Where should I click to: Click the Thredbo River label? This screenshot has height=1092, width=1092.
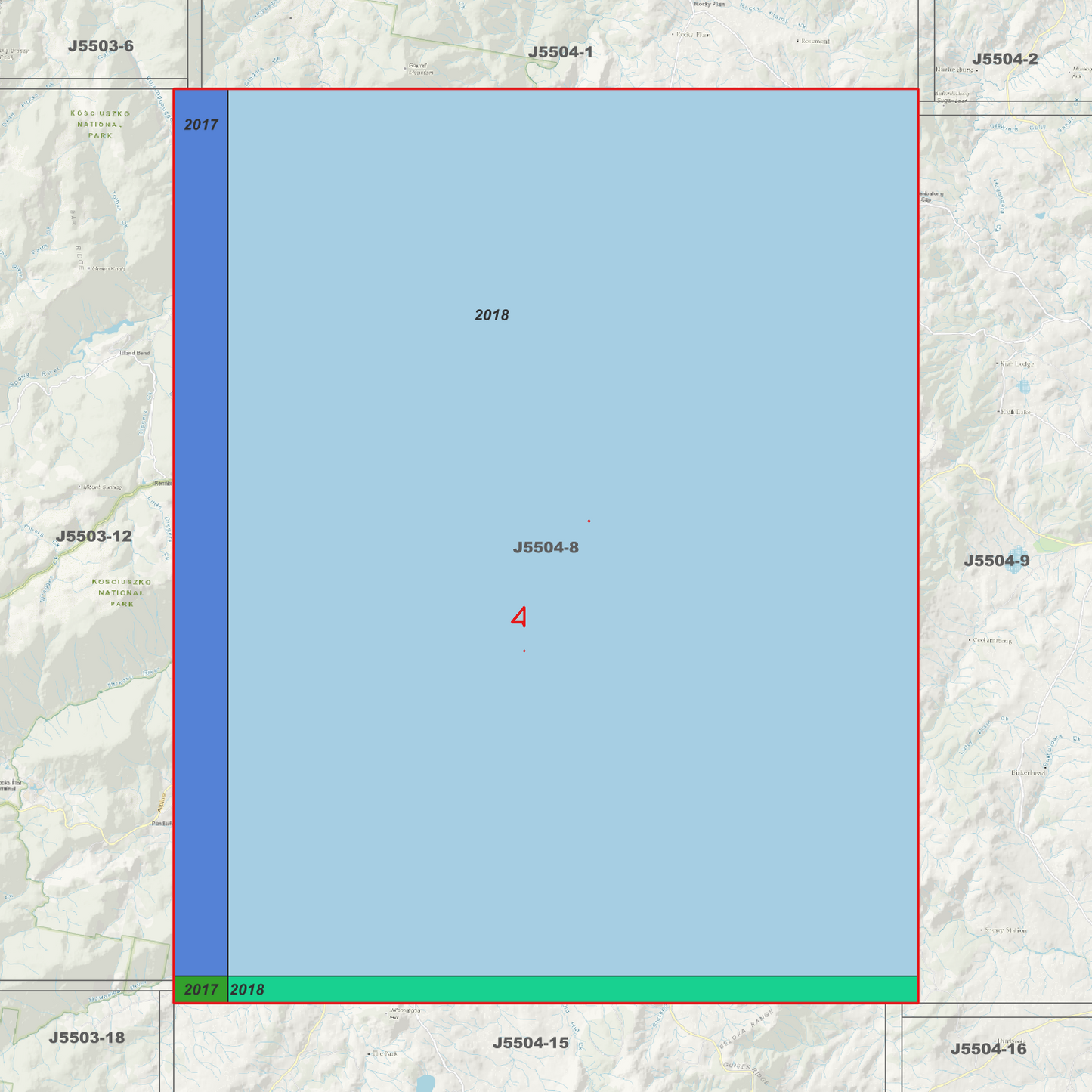[x=134, y=679]
